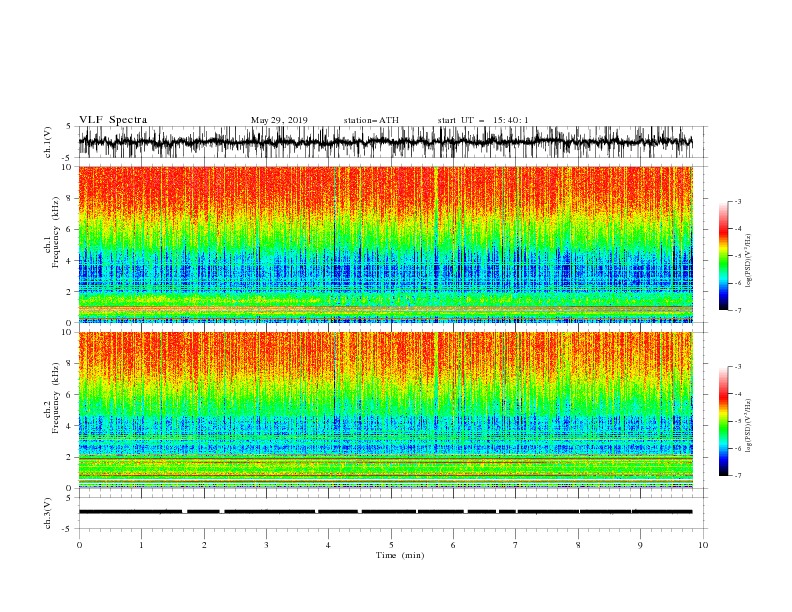
Task: Click the "-3" tick on ch.1 colorbar
Action: (x=738, y=201)
